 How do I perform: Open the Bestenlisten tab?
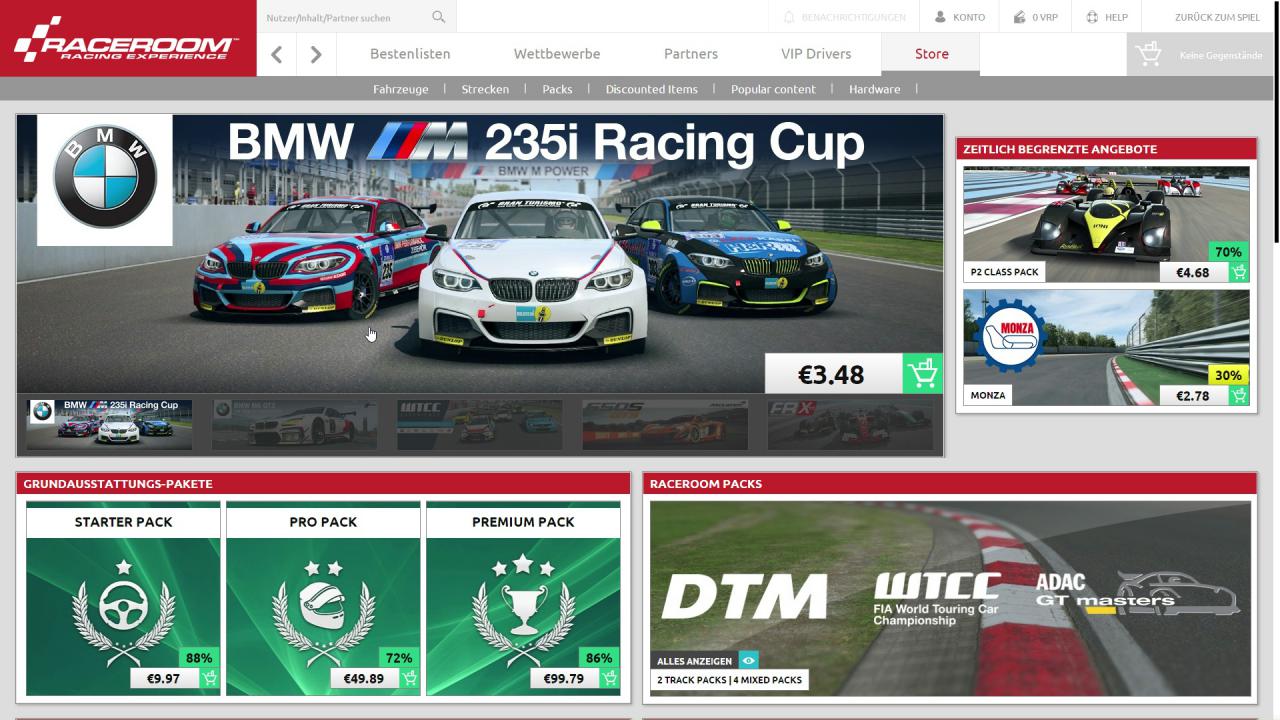(x=410, y=54)
